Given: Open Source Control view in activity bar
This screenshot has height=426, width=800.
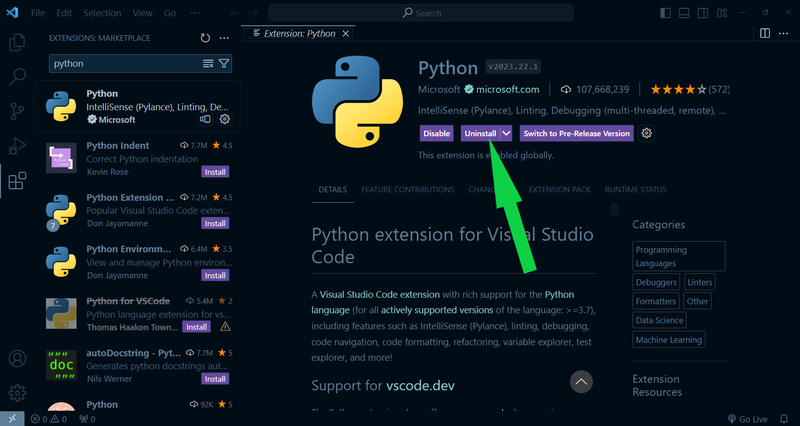Looking at the screenshot, I should tap(17, 111).
